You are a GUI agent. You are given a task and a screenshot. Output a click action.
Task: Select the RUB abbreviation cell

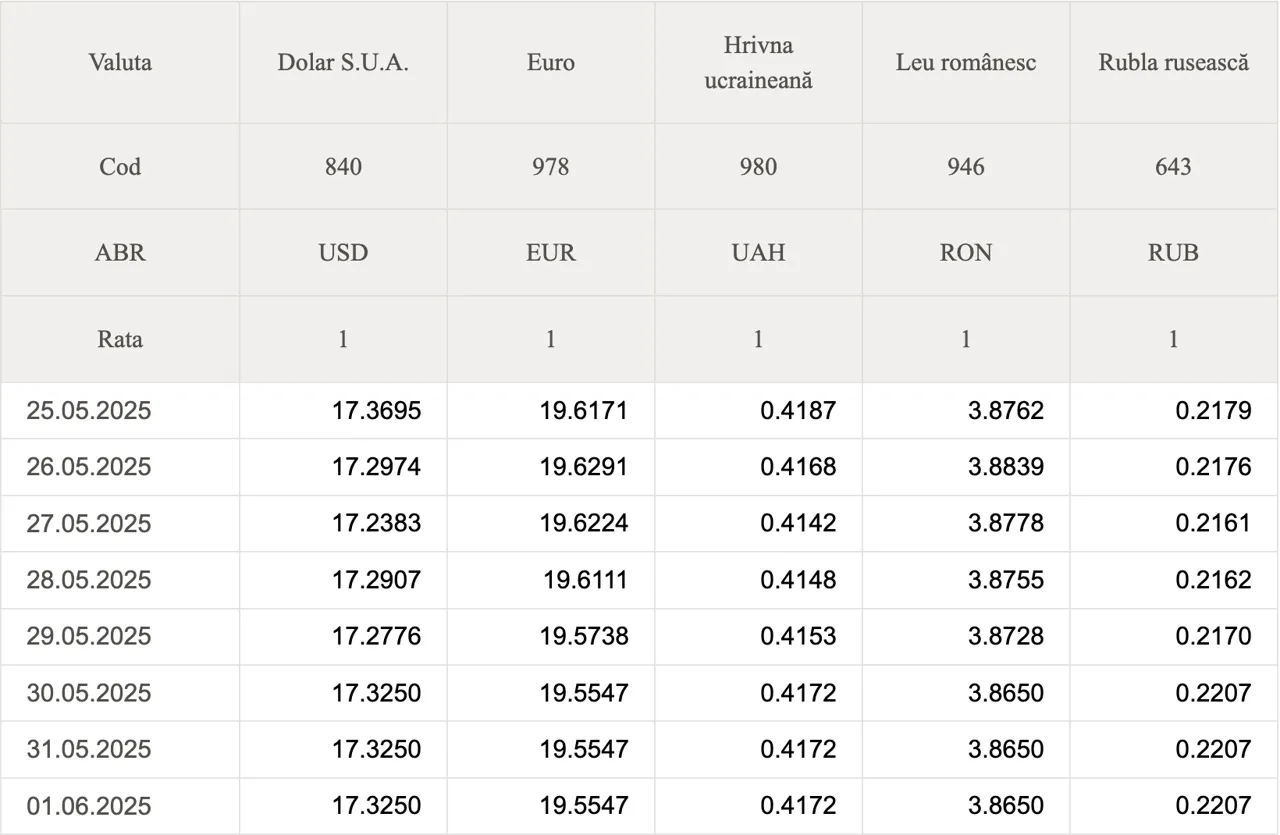1174,253
